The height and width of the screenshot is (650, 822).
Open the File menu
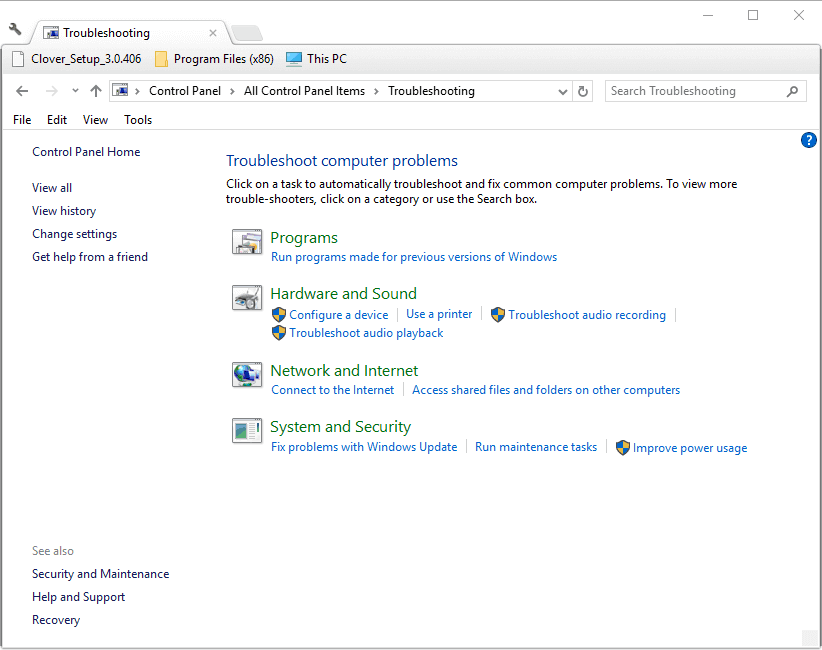(22, 120)
